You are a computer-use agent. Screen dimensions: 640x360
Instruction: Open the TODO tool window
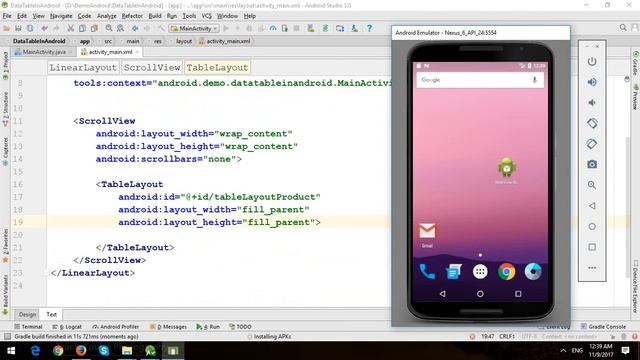point(240,327)
